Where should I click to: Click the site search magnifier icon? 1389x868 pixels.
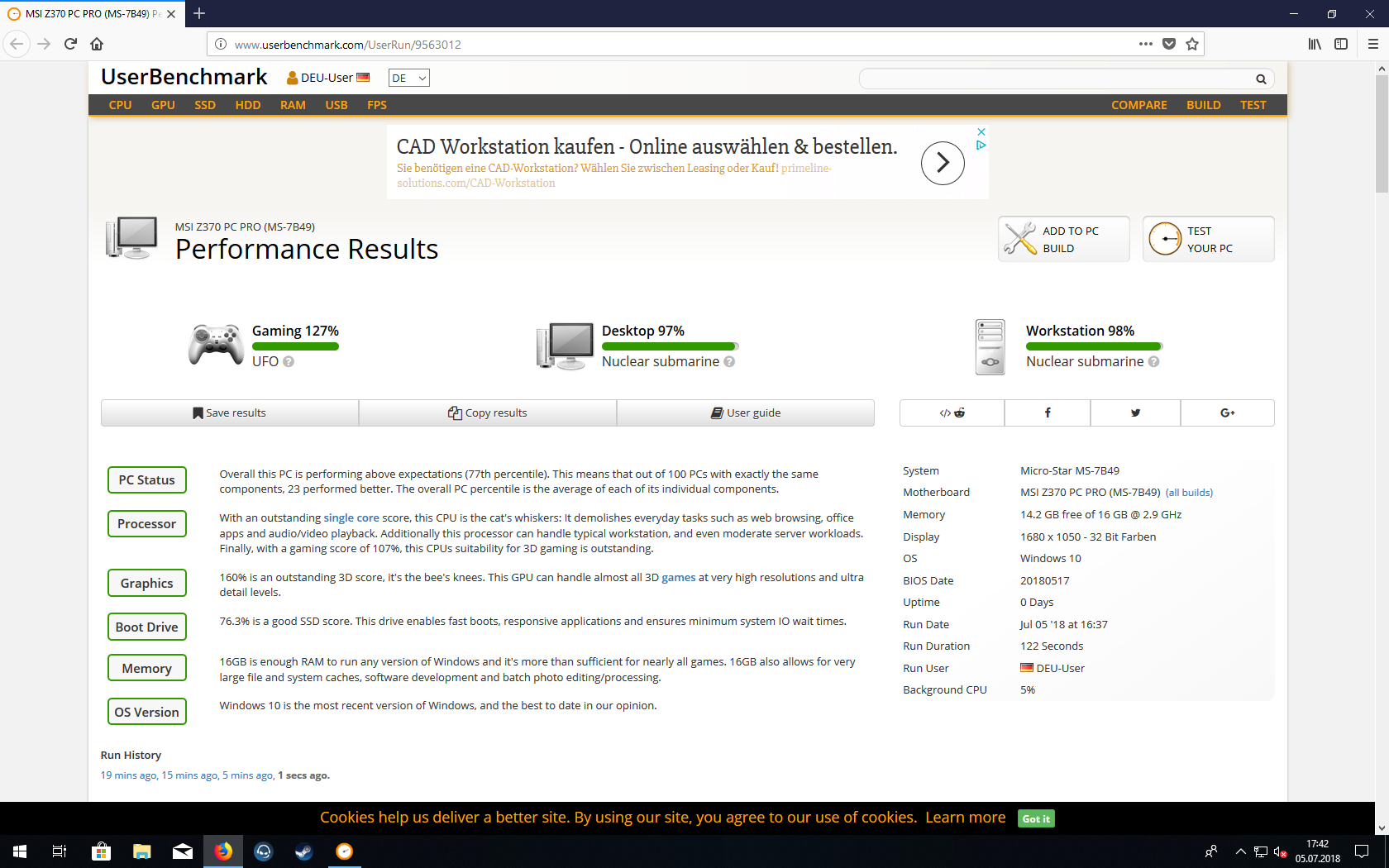[x=1261, y=79]
